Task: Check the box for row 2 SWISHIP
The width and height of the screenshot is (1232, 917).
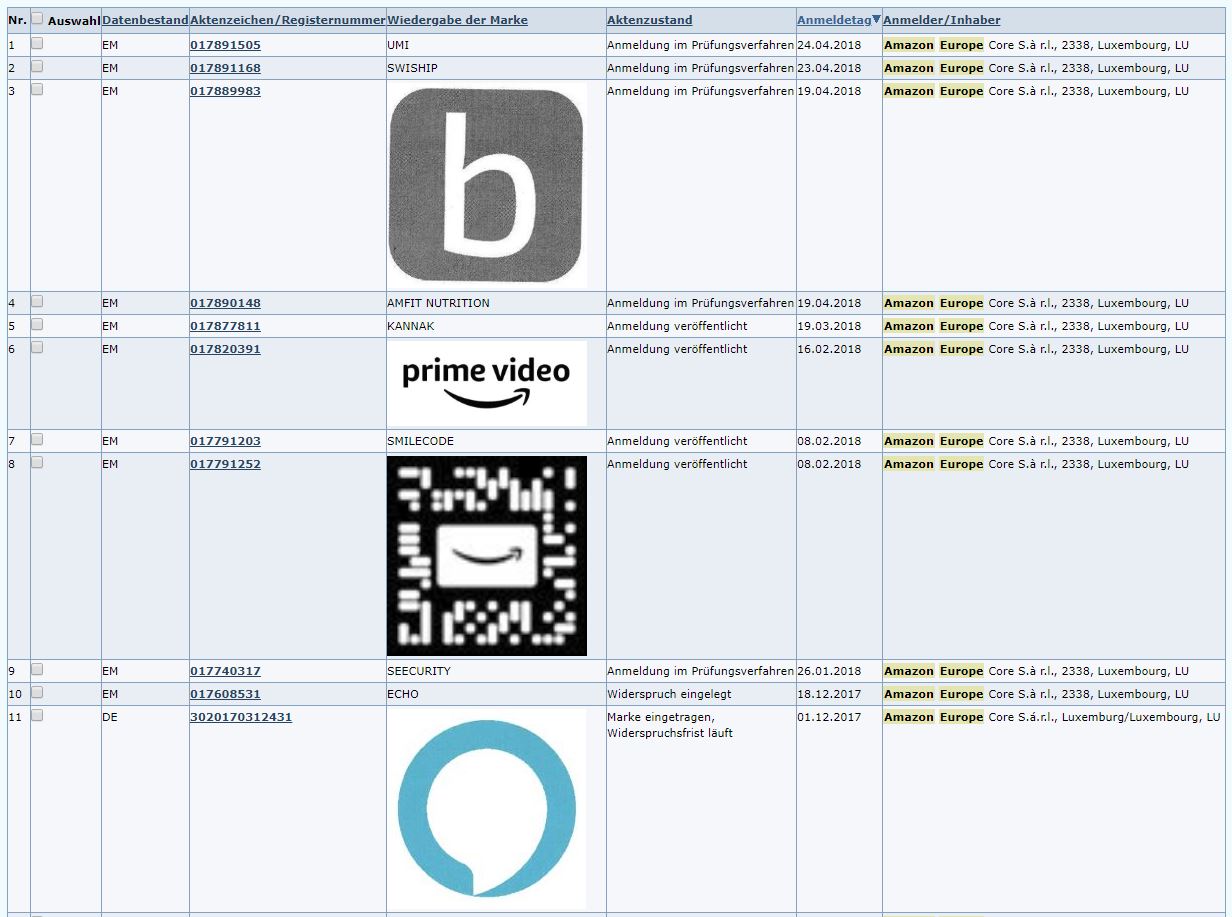Action: (37, 66)
